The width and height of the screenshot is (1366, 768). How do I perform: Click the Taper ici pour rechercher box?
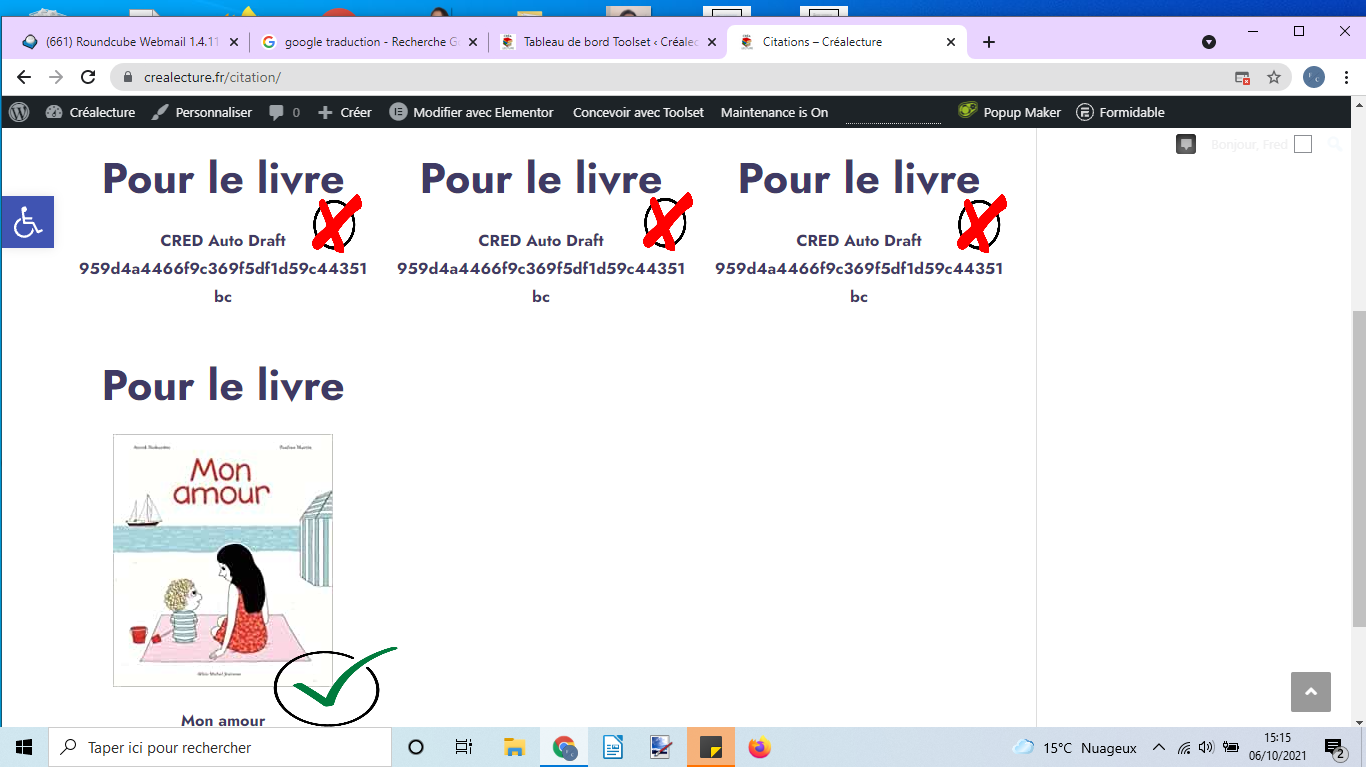tap(220, 747)
